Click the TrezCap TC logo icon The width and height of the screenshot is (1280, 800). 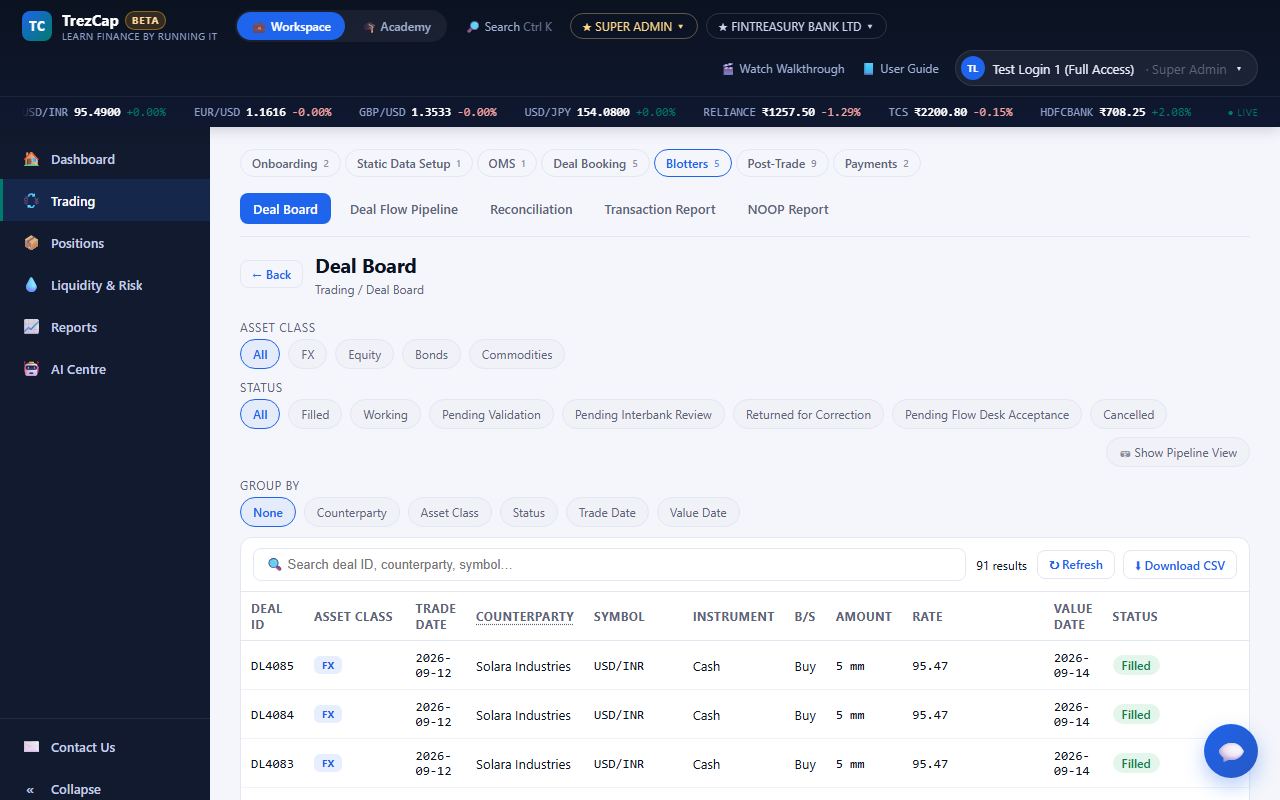[37, 26]
